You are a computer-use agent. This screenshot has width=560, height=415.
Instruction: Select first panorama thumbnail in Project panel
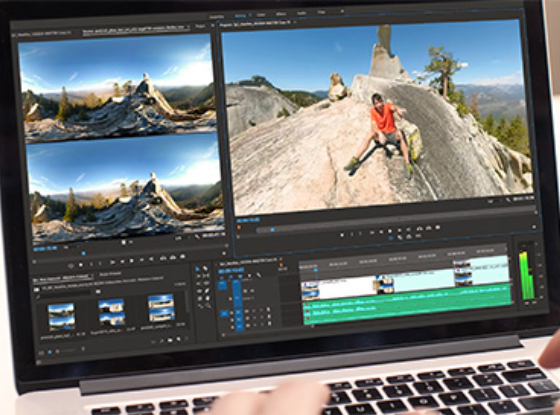[x=61, y=317]
